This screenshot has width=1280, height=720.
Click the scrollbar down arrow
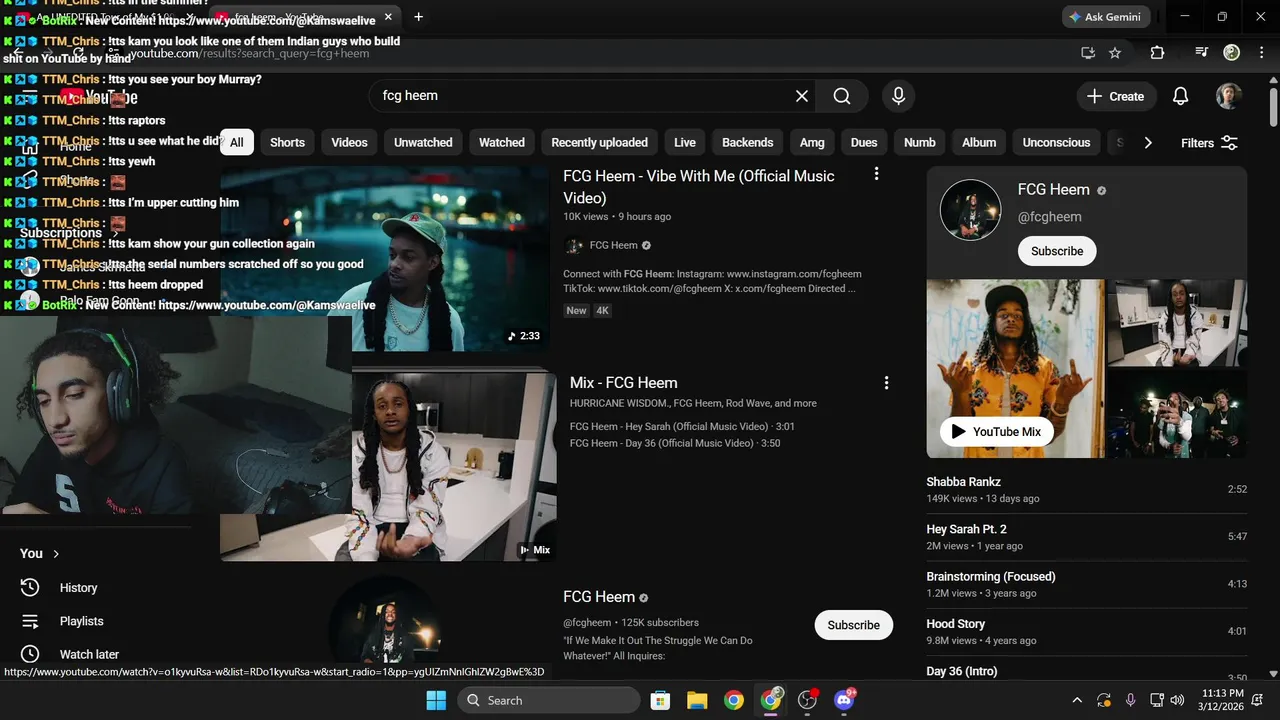pos(1272,674)
